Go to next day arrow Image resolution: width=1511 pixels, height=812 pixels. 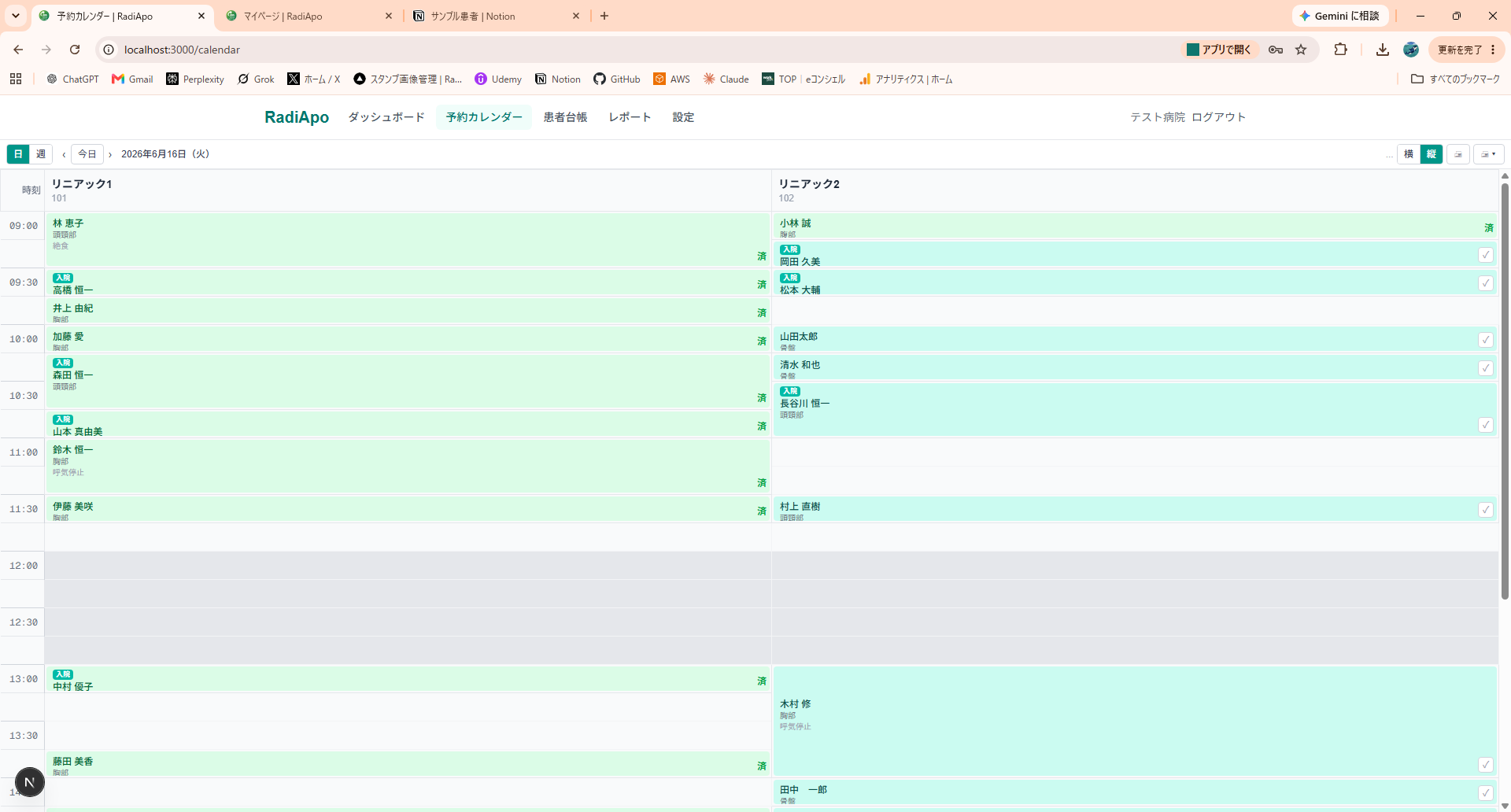[x=110, y=154]
